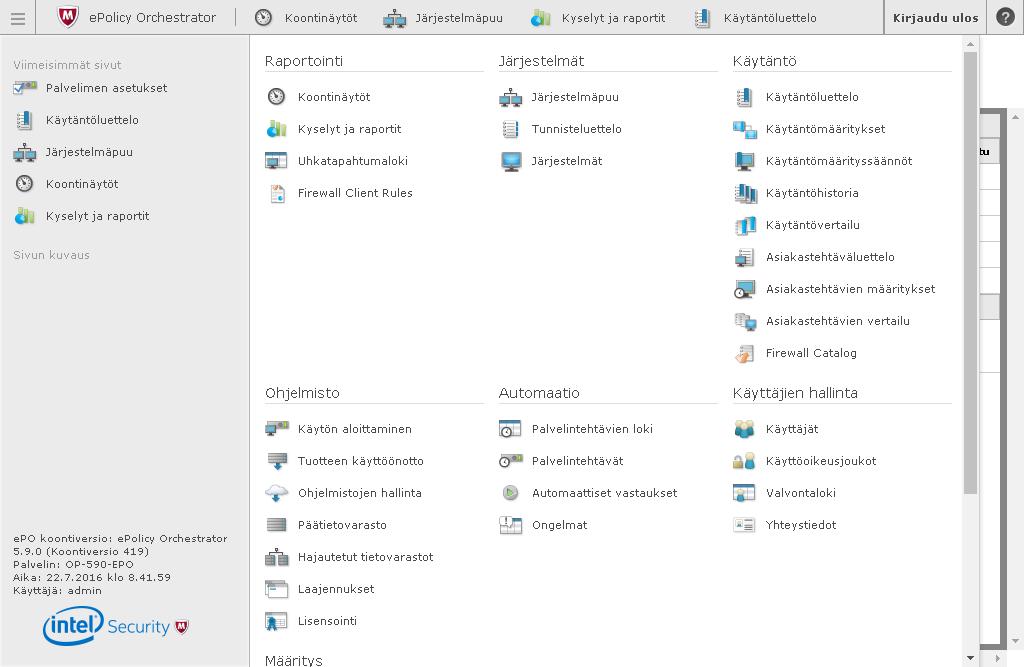The width and height of the screenshot is (1024, 667).
Task: Click the Asiakastehtävien määritykset icon
Action: (744, 289)
